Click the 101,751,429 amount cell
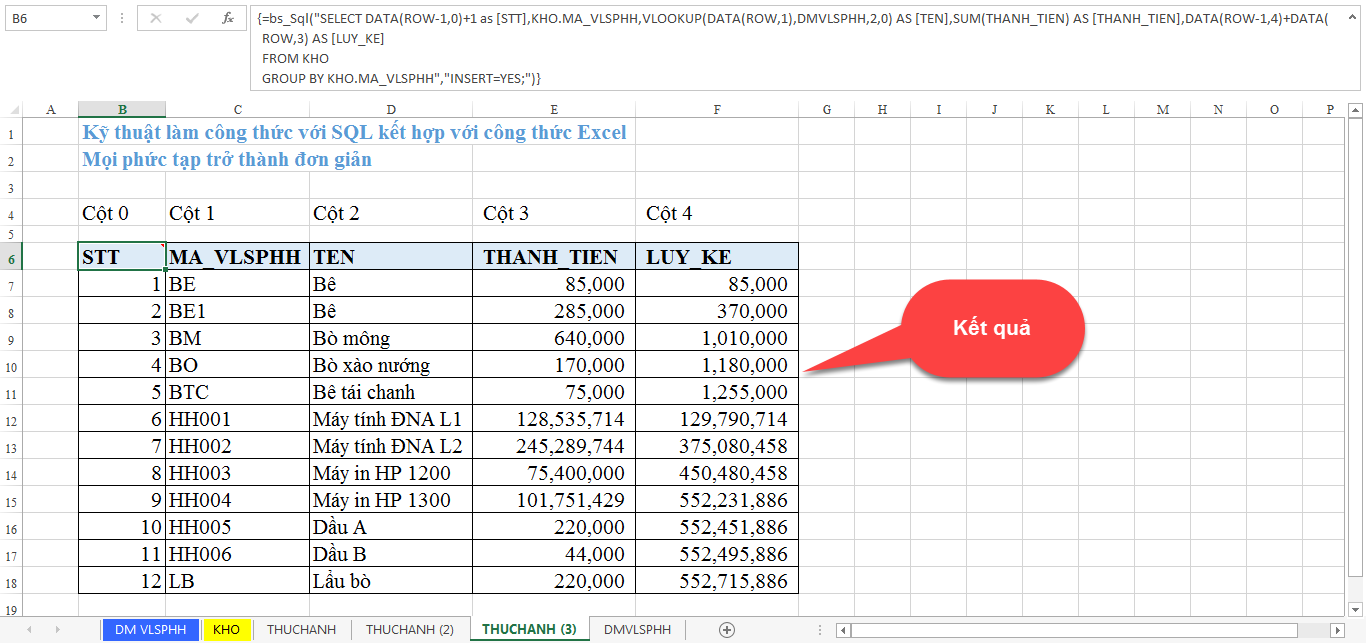1366x643 pixels. click(554, 500)
